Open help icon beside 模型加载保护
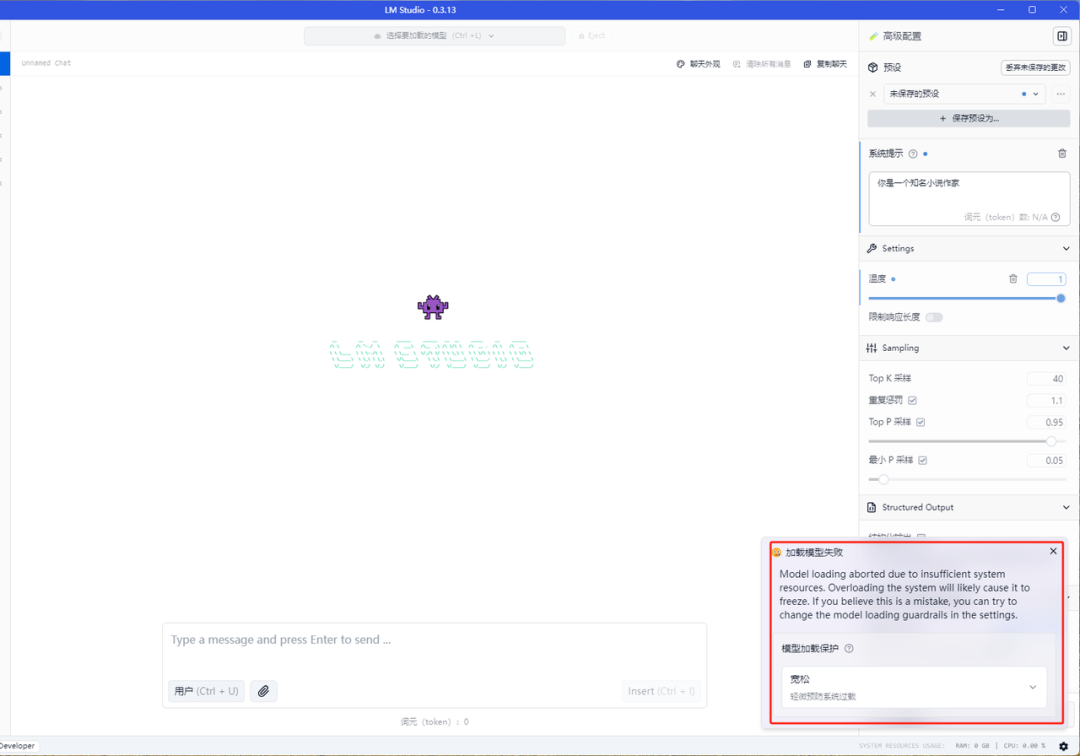Viewport: 1080px width, 756px height. coord(849,649)
